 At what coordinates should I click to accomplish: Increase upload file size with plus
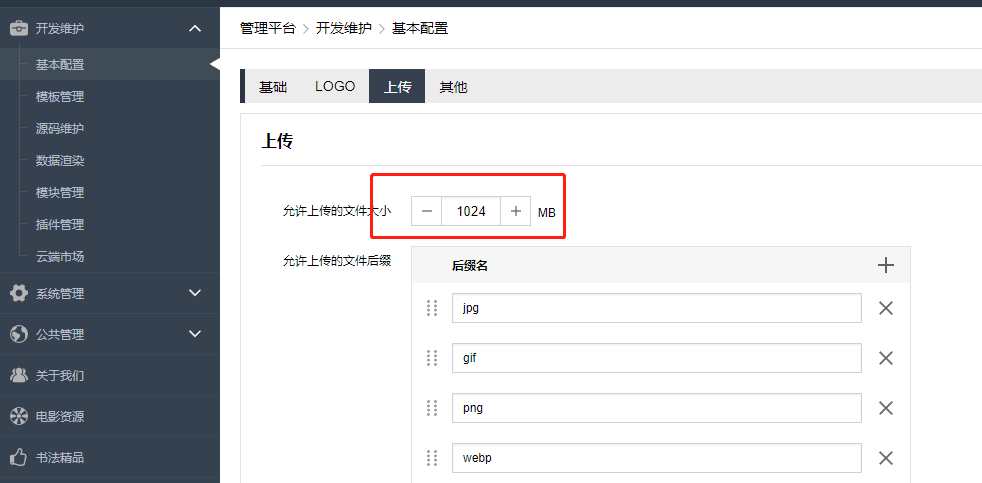pos(516,211)
